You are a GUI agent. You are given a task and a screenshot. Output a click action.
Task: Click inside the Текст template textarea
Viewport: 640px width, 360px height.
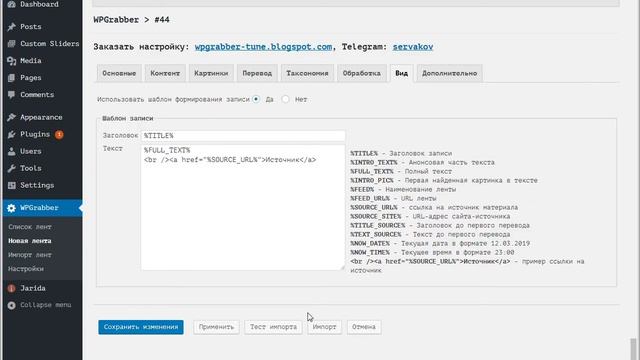[243, 207]
